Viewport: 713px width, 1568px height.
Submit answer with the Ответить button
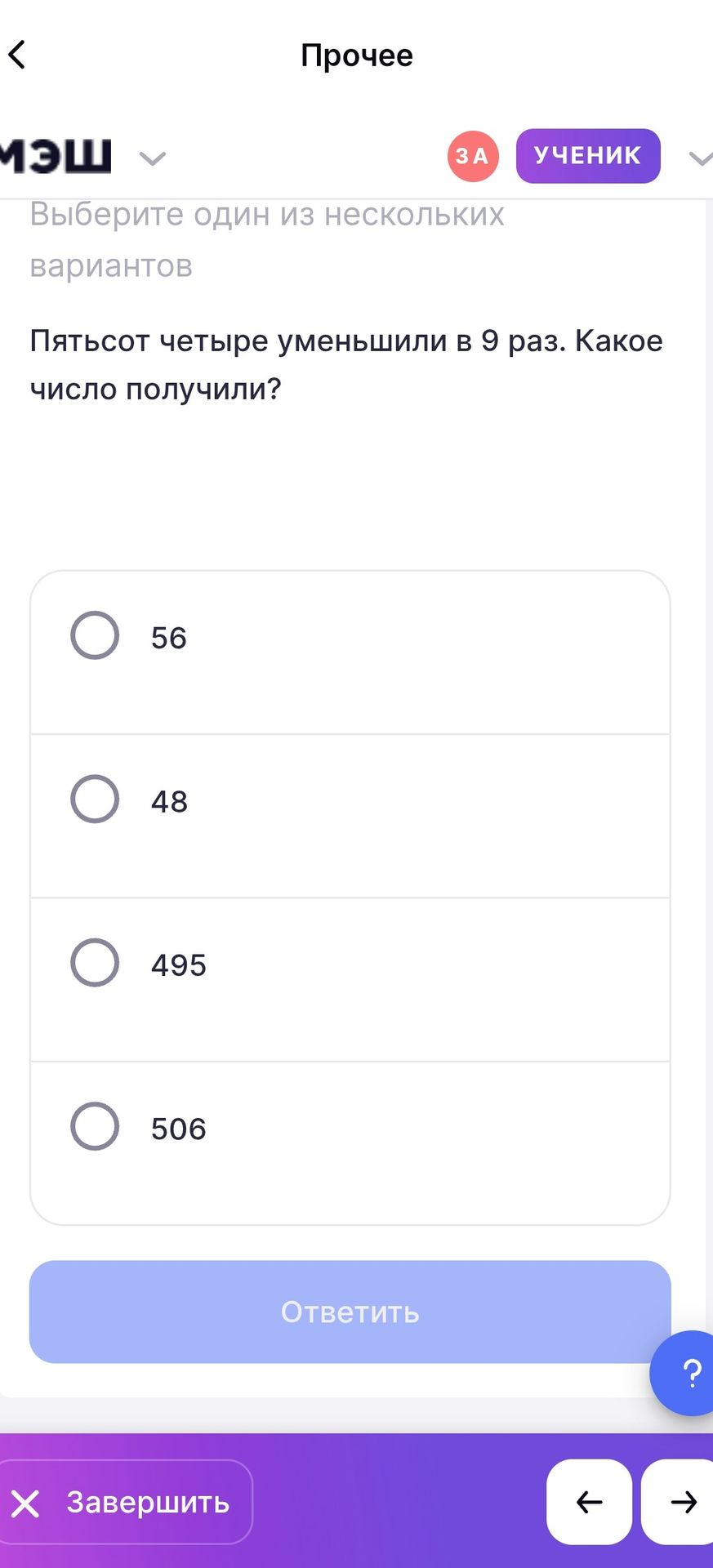(350, 1312)
